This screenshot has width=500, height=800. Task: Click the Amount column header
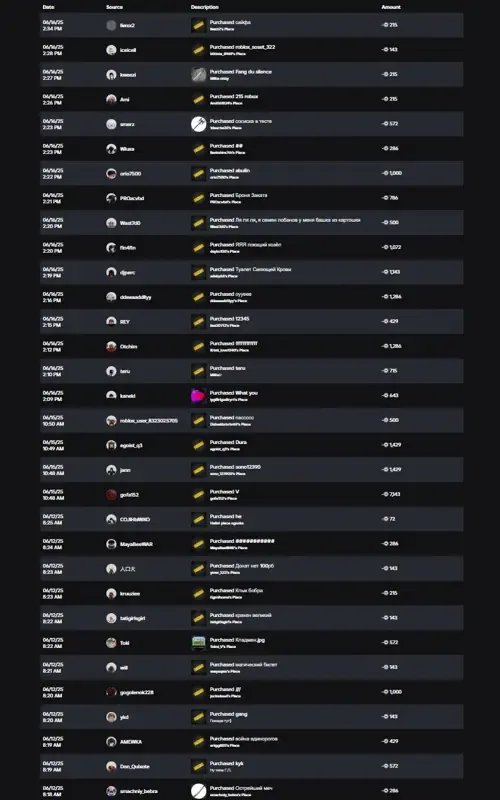point(391,7)
